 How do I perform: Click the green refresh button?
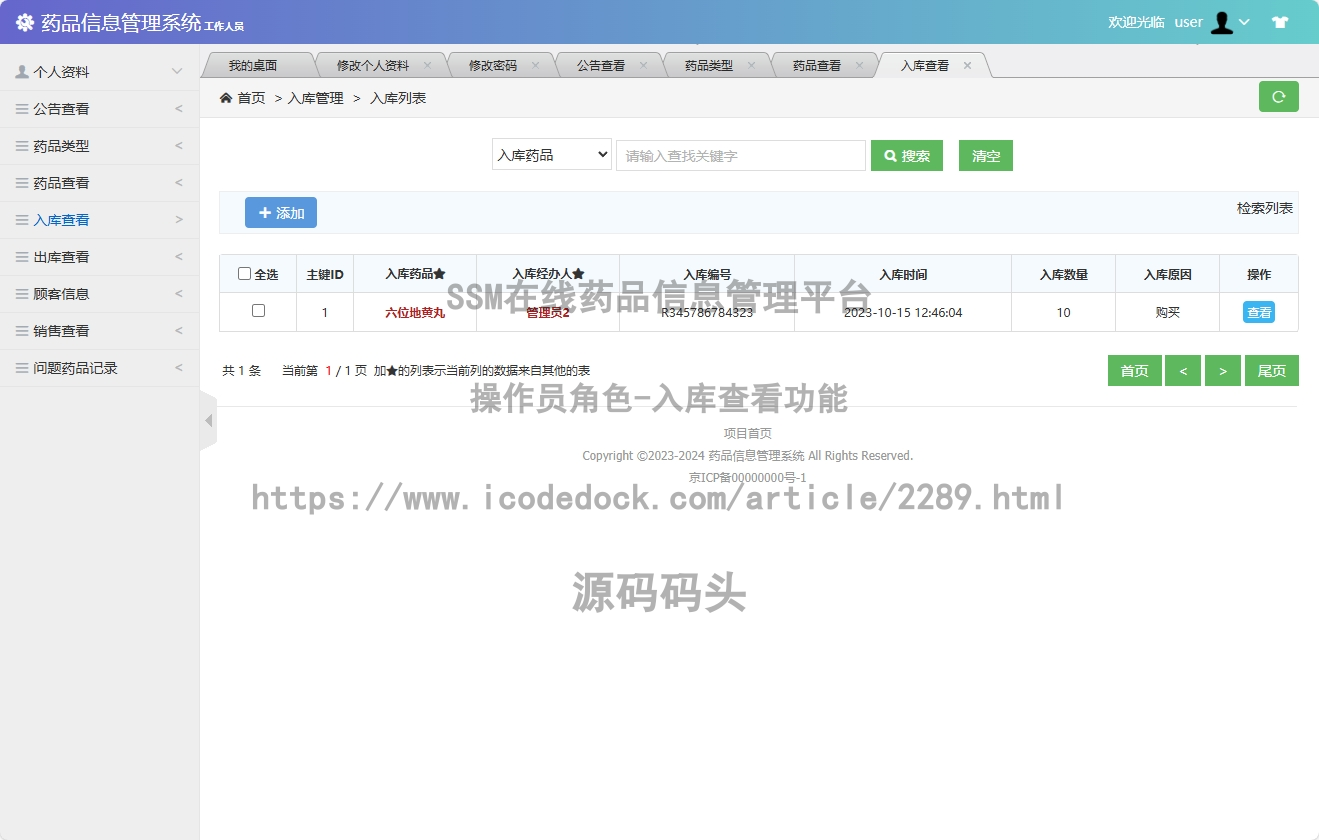(x=1278, y=97)
